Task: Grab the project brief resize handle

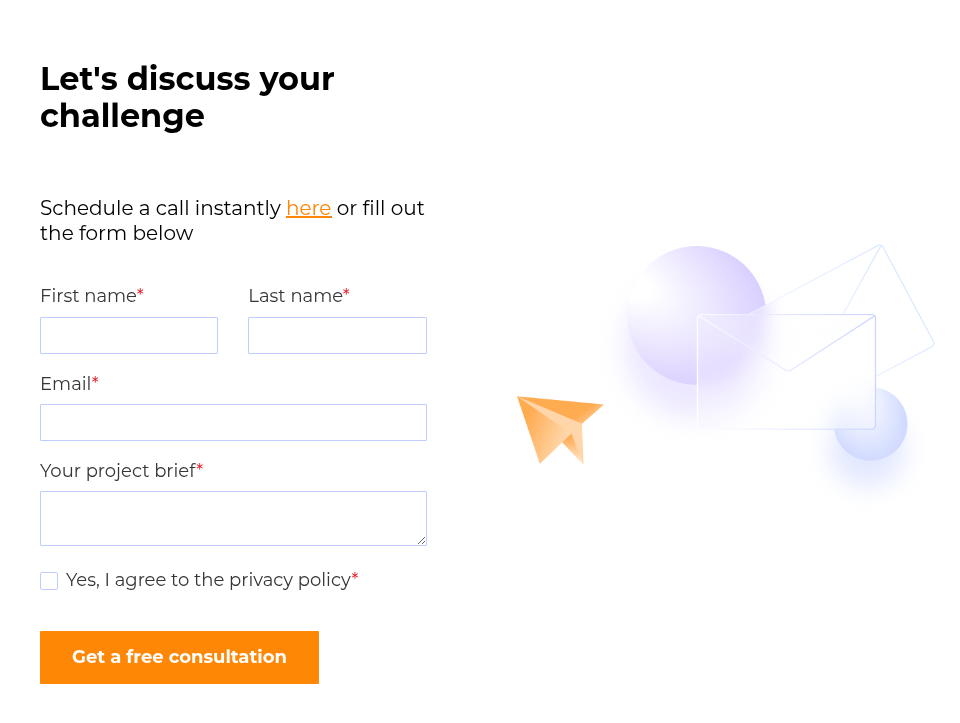Action: [x=421, y=540]
